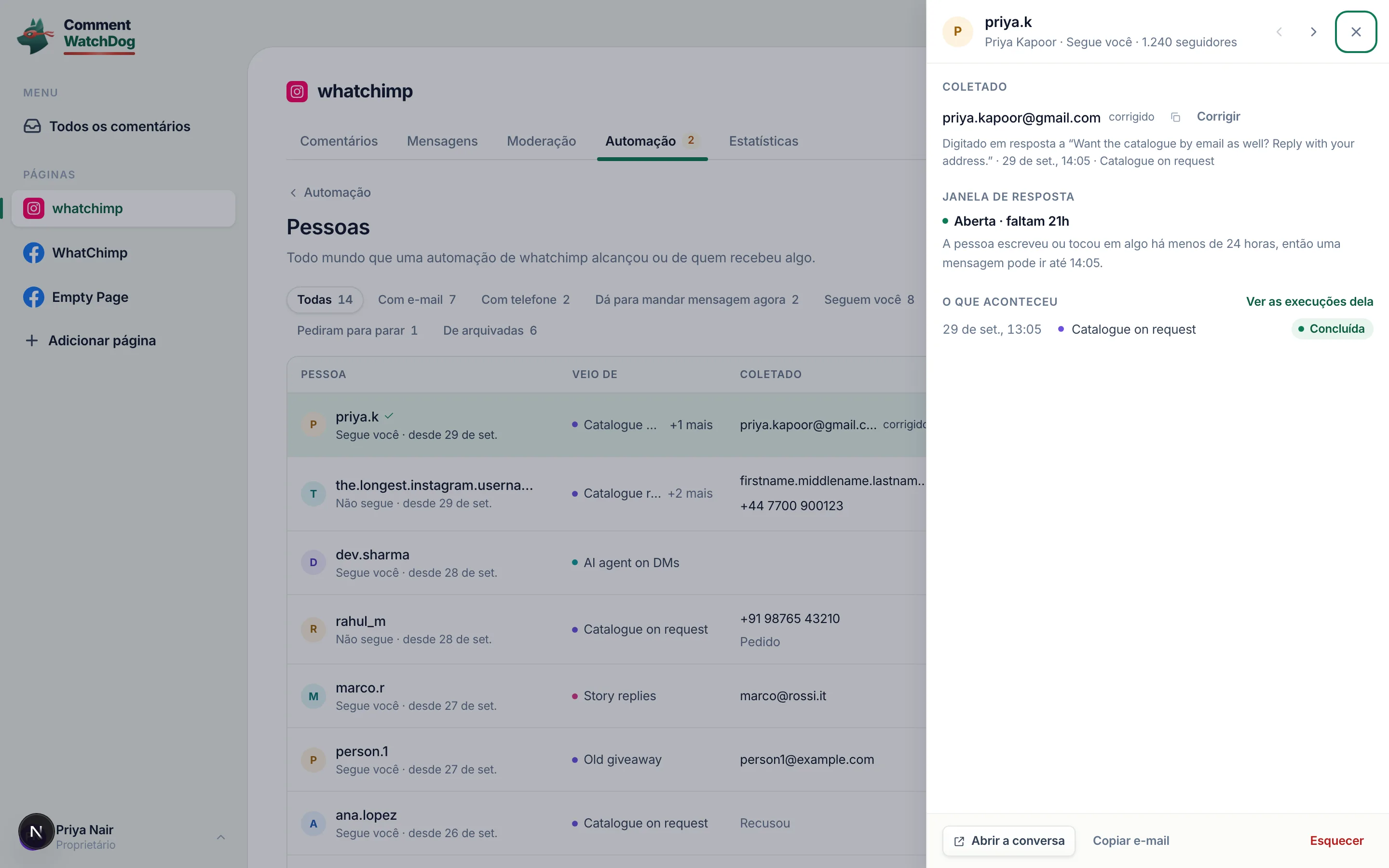1389x868 pixels.
Task: Select the Instagram icon beside whatchimp in sidebar
Action: point(34,208)
